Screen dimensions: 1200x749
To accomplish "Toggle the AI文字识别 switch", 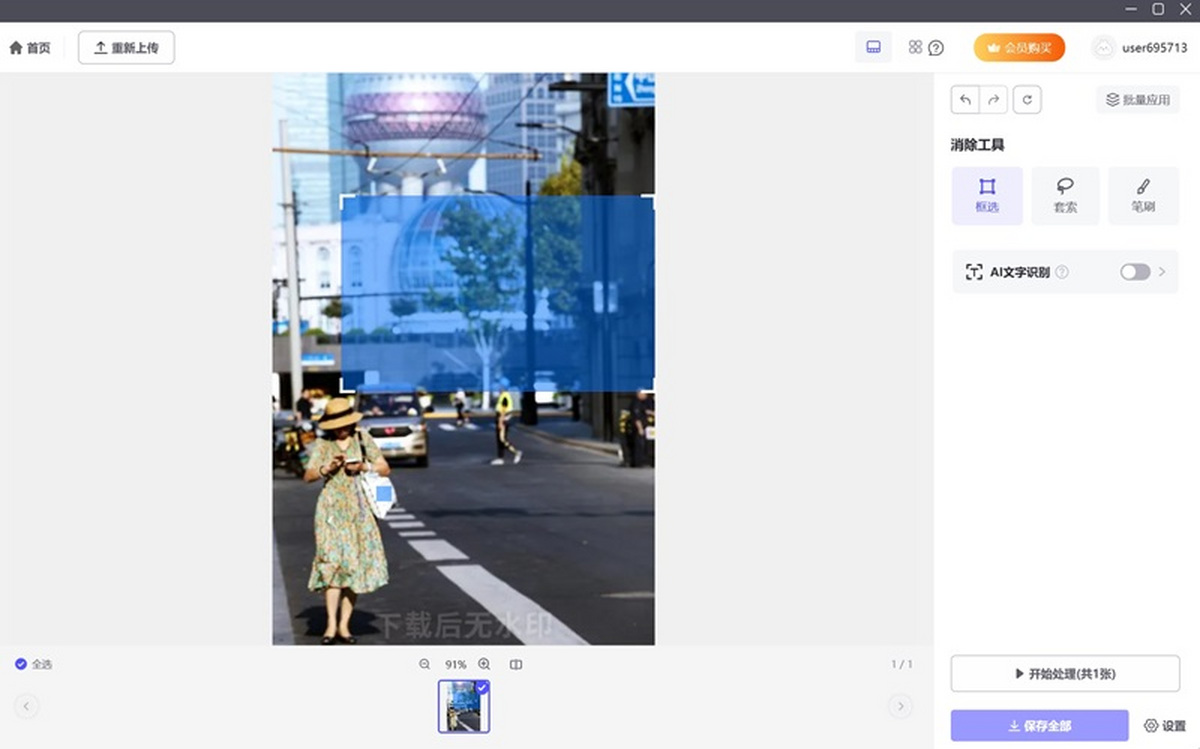I will pos(1134,272).
